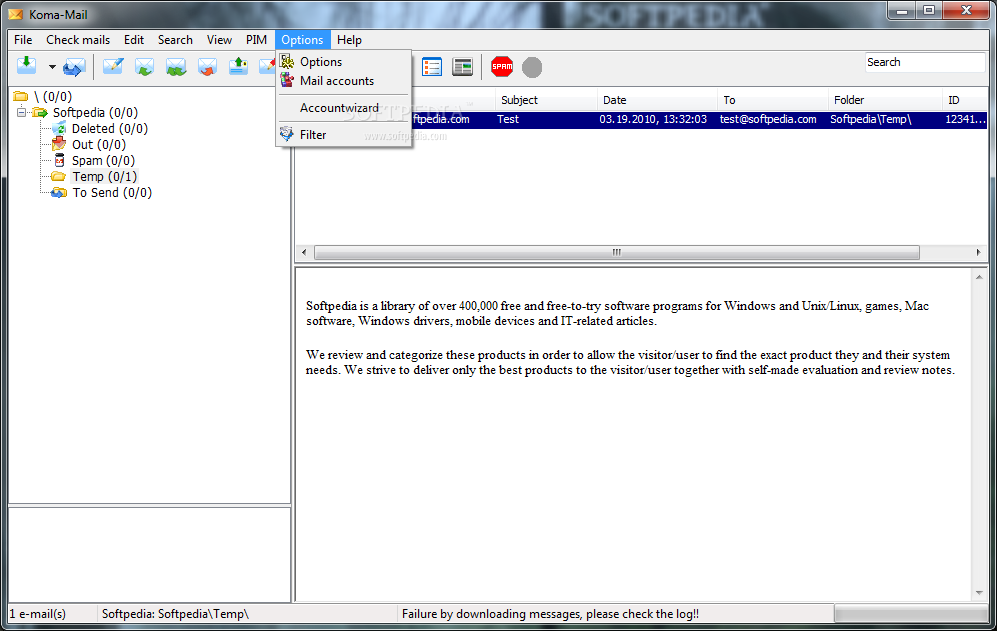Screen dimensions: 997x631
Task: Click the To Send folder icon
Action: tap(58, 192)
